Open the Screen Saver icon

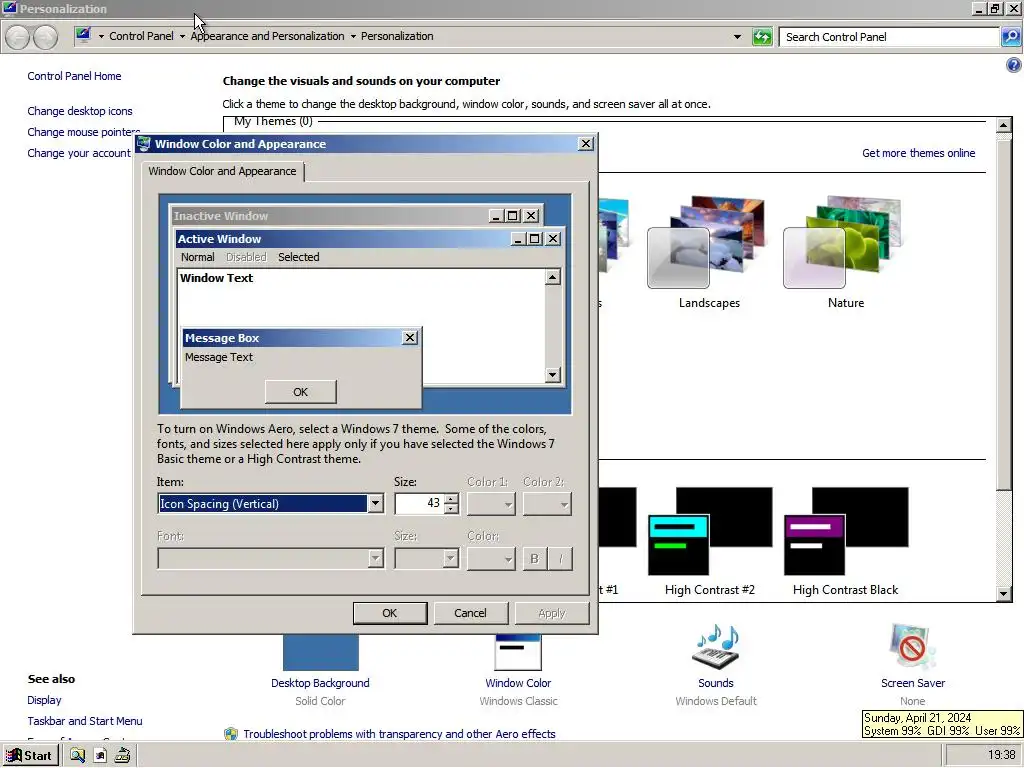[x=912, y=647]
